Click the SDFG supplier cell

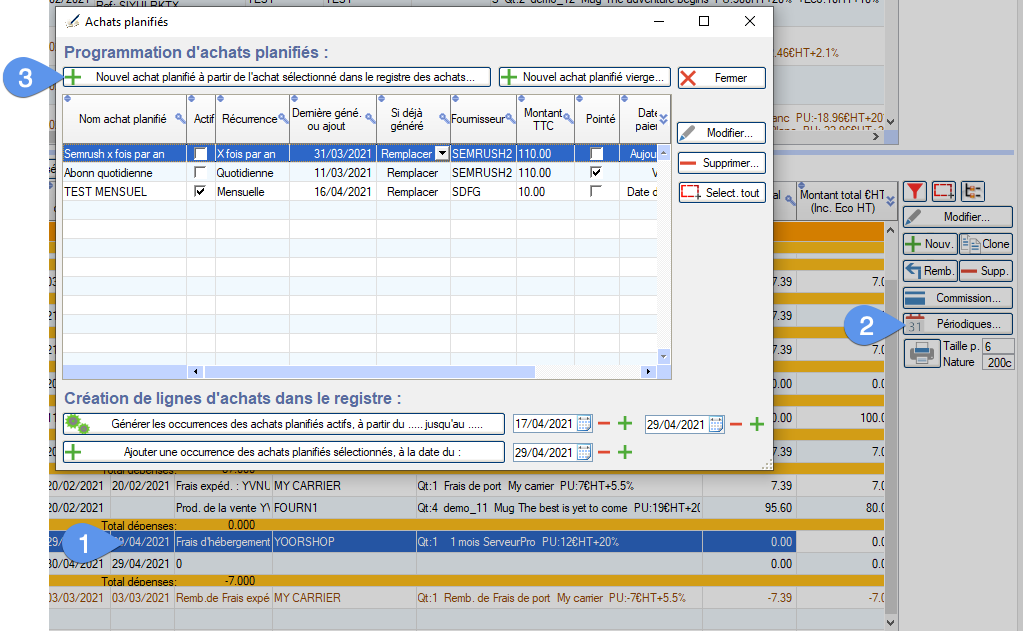click(x=483, y=192)
